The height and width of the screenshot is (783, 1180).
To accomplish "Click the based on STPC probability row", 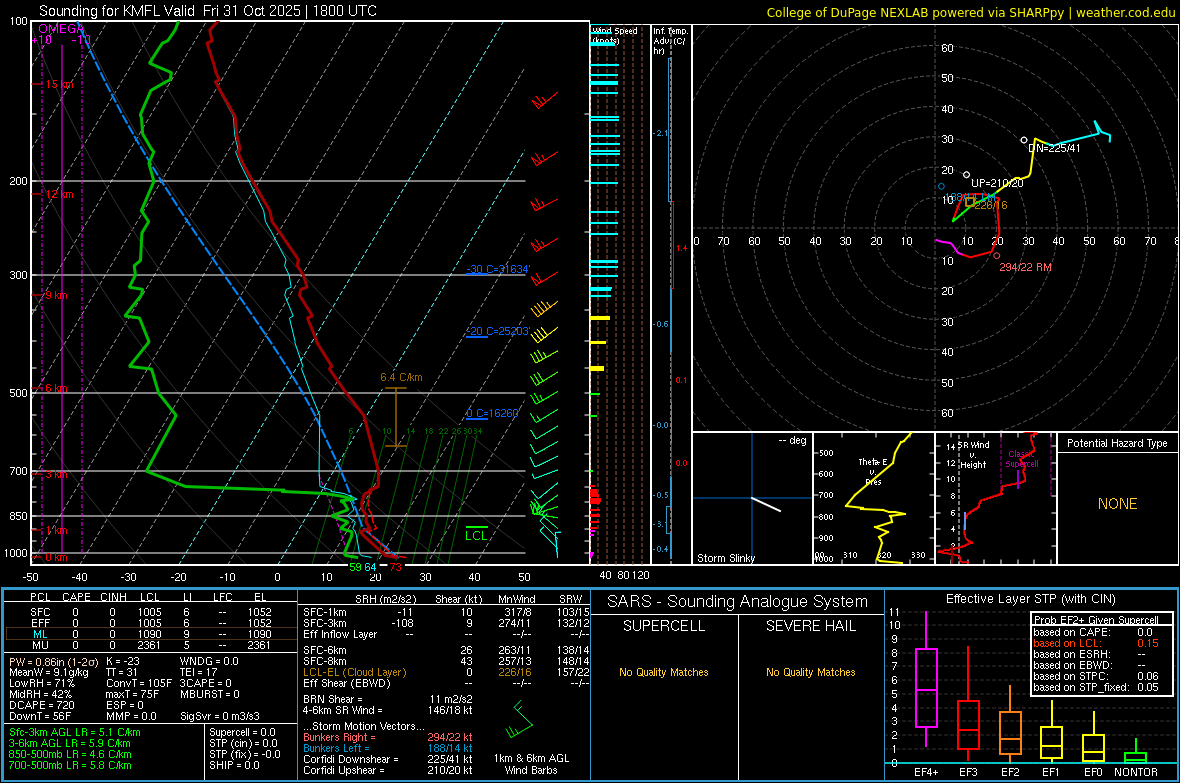I will click(x=1096, y=676).
